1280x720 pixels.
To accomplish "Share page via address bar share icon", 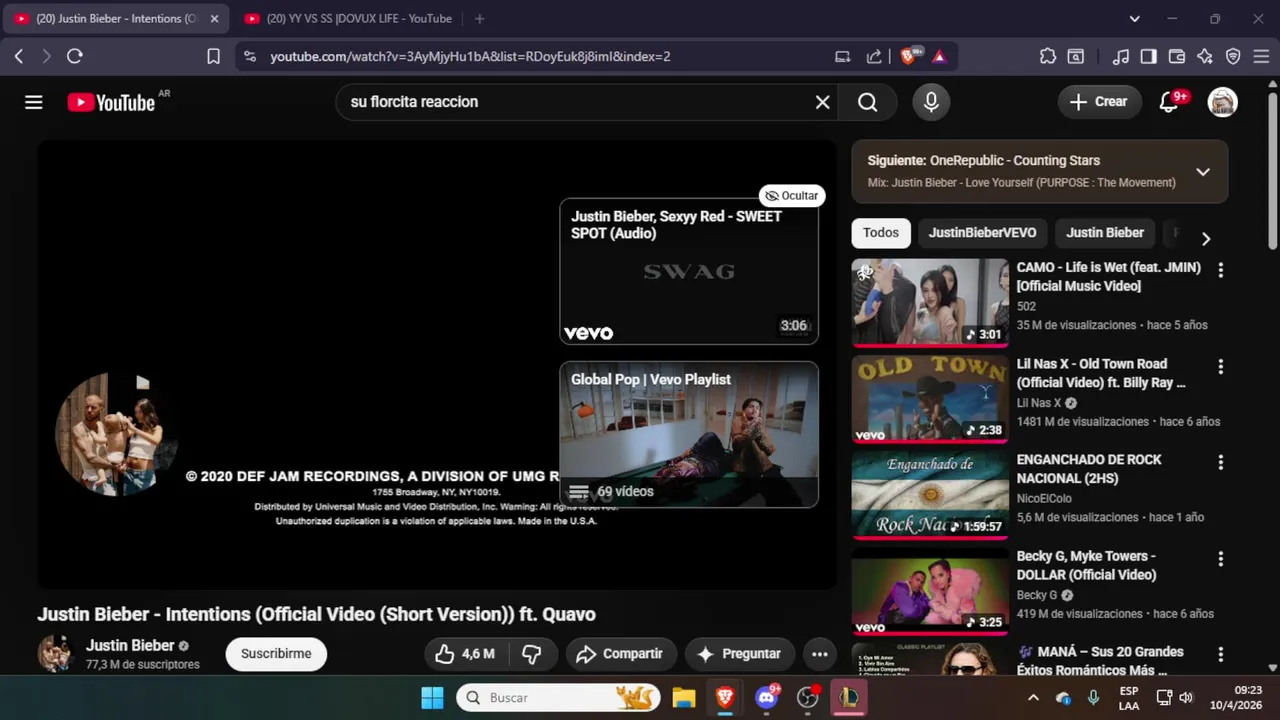I will coord(874,57).
